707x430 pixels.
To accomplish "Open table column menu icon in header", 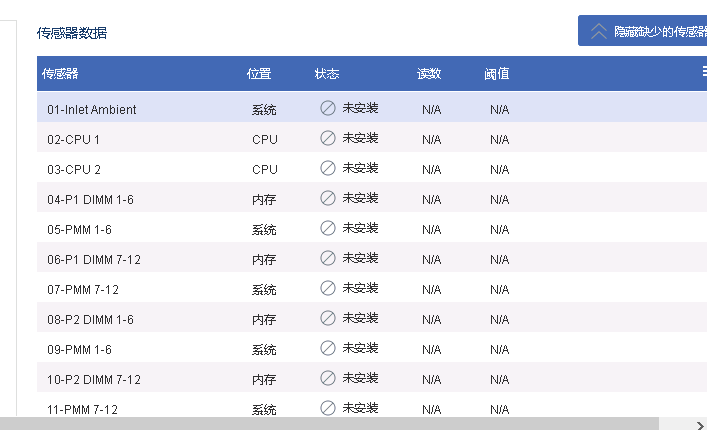I will click(703, 72).
